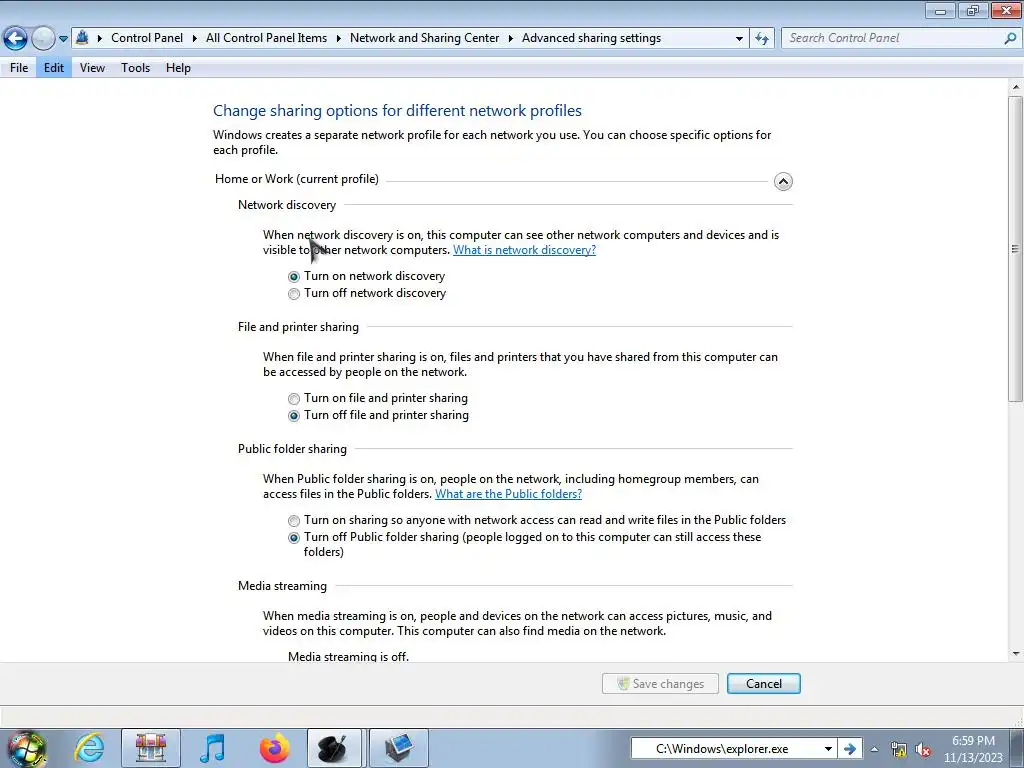Open the Windows Start orb
Viewport: 1024px width, 768px height.
click(27, 748)
